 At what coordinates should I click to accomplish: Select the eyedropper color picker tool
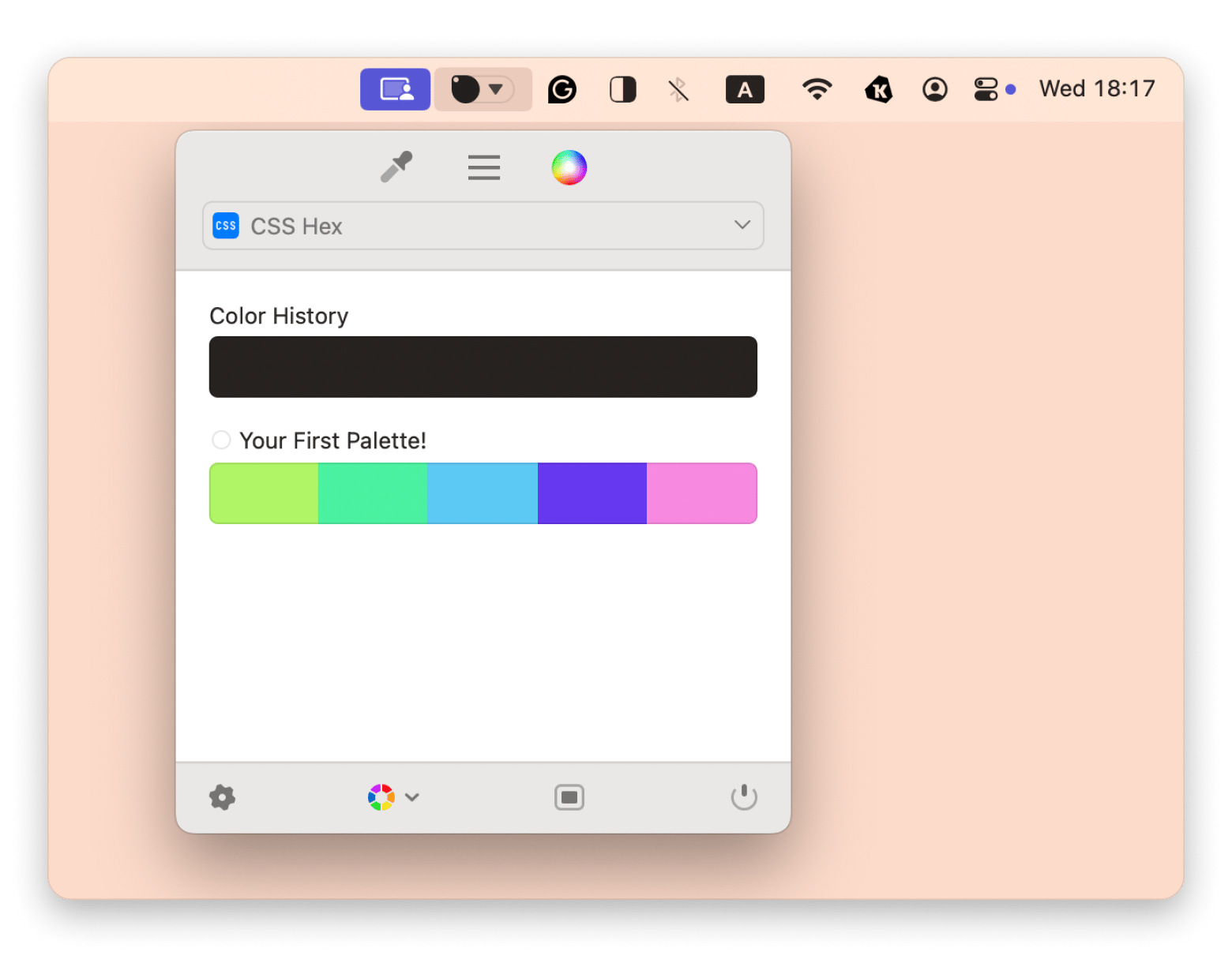tap(396, 167)
